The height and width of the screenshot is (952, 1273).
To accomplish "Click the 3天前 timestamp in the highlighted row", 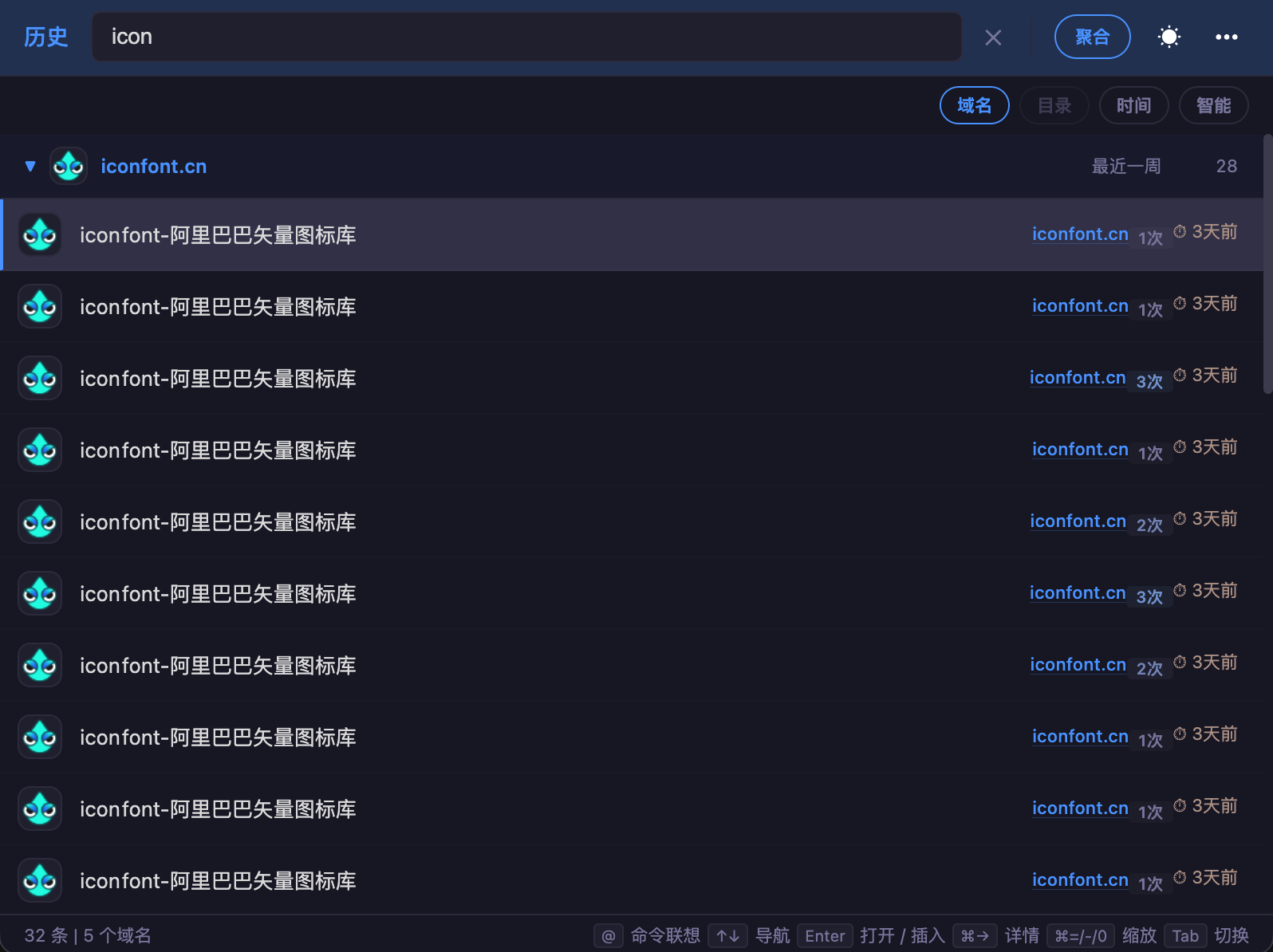I will [x=1214, y=231].
